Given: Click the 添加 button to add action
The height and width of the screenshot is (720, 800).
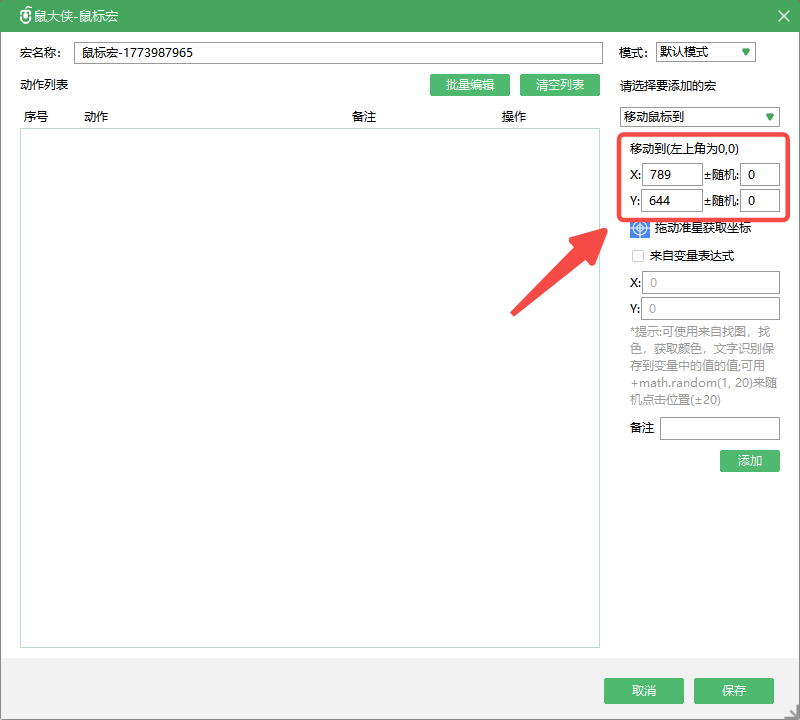Looking at the screenshot, I should click(x=749, y=461).
